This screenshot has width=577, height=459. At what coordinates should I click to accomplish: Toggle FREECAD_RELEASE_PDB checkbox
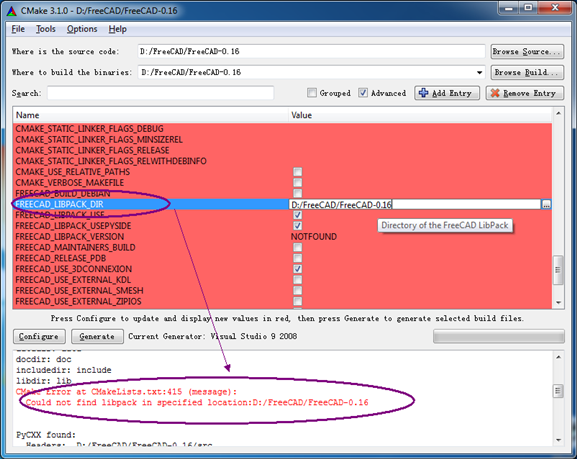(x=297, y=258)
